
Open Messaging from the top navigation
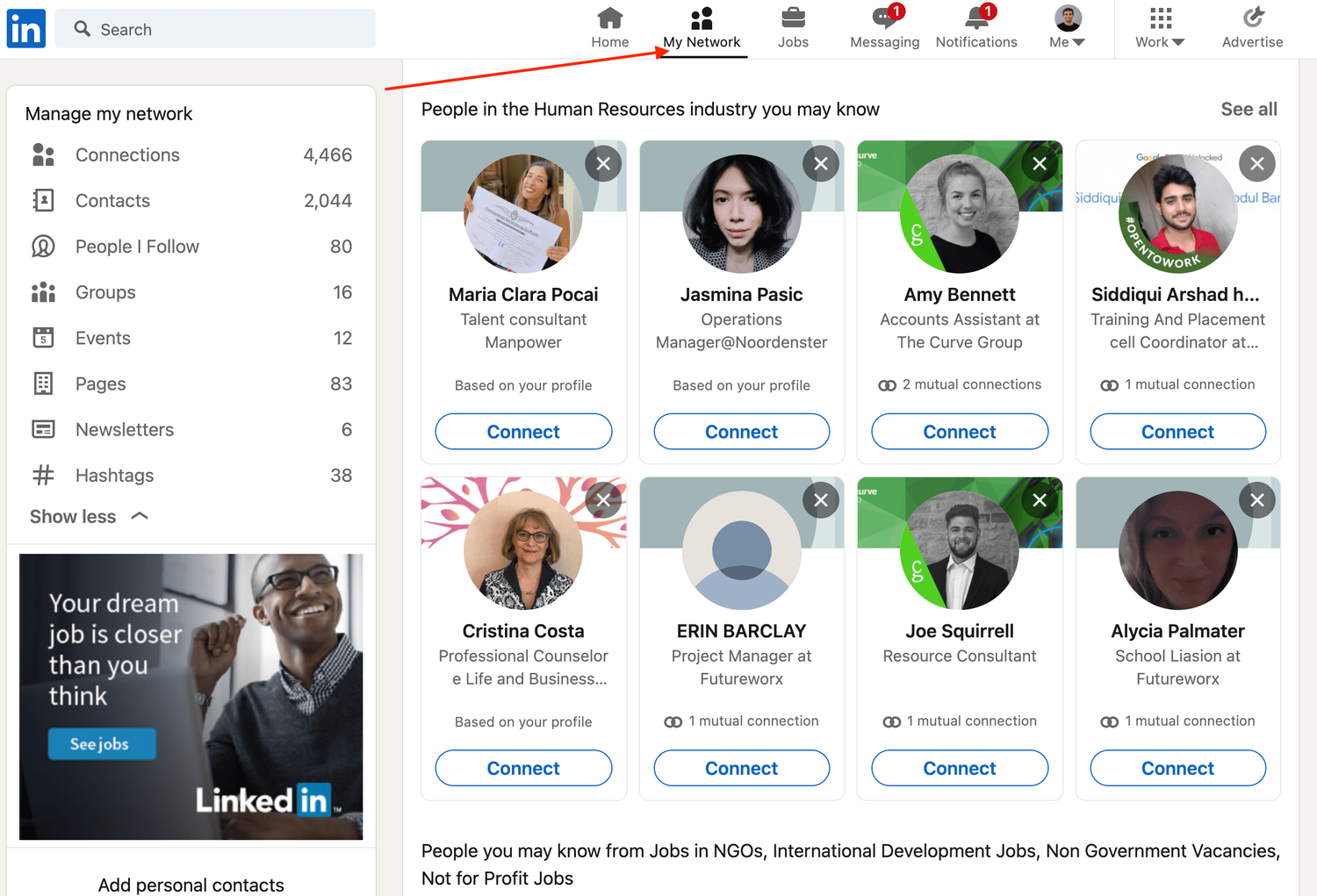click(x=884, y=19)
